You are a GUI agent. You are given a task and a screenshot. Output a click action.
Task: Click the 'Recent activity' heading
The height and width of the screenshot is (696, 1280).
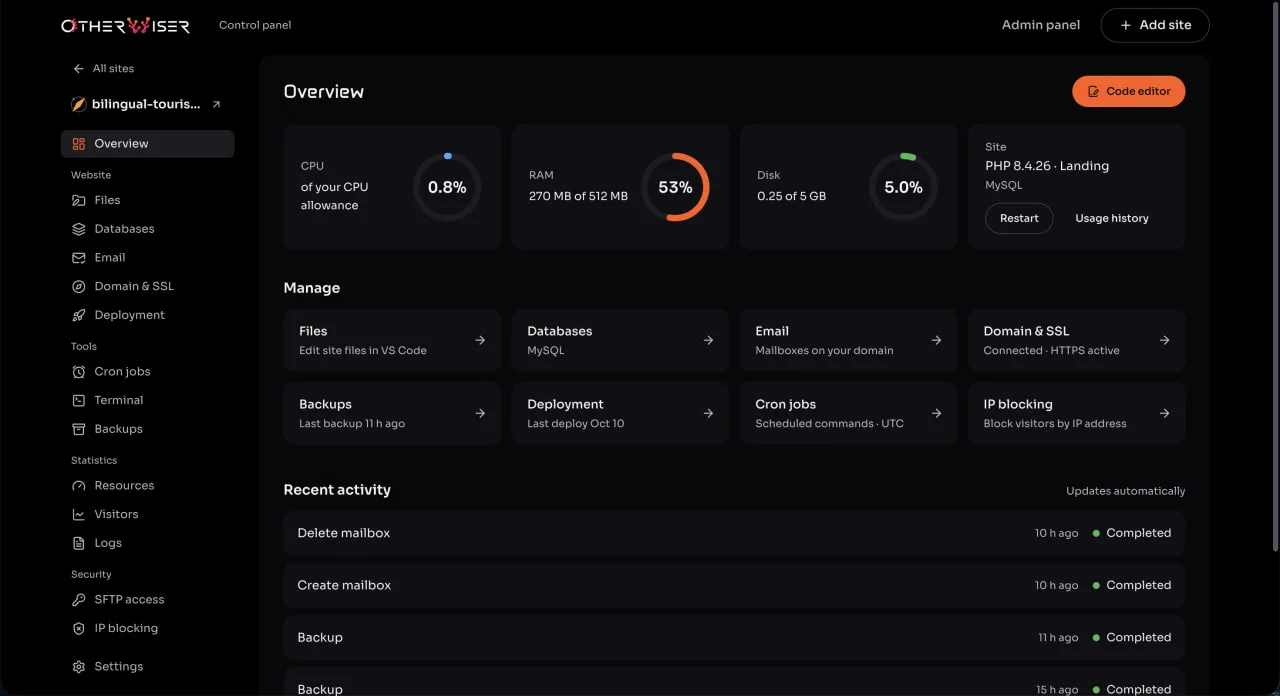(337, 490)
